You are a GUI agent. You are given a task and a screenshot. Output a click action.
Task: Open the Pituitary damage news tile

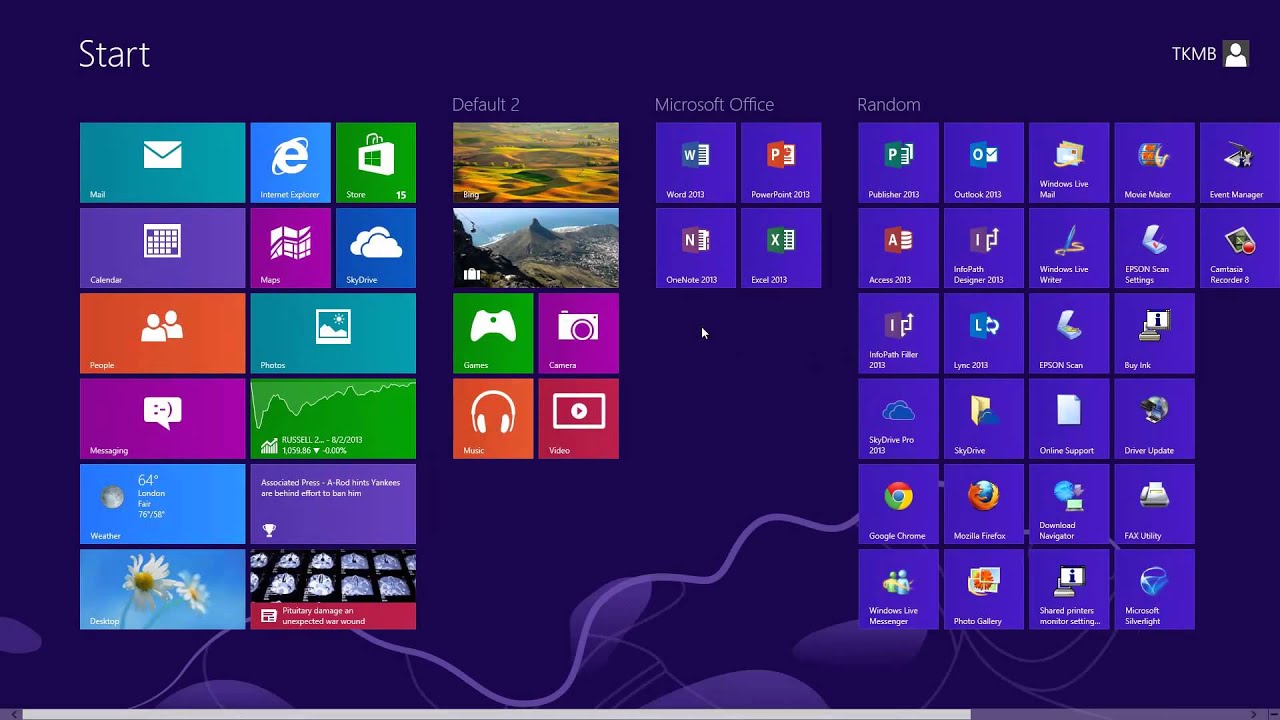[333, 589]
